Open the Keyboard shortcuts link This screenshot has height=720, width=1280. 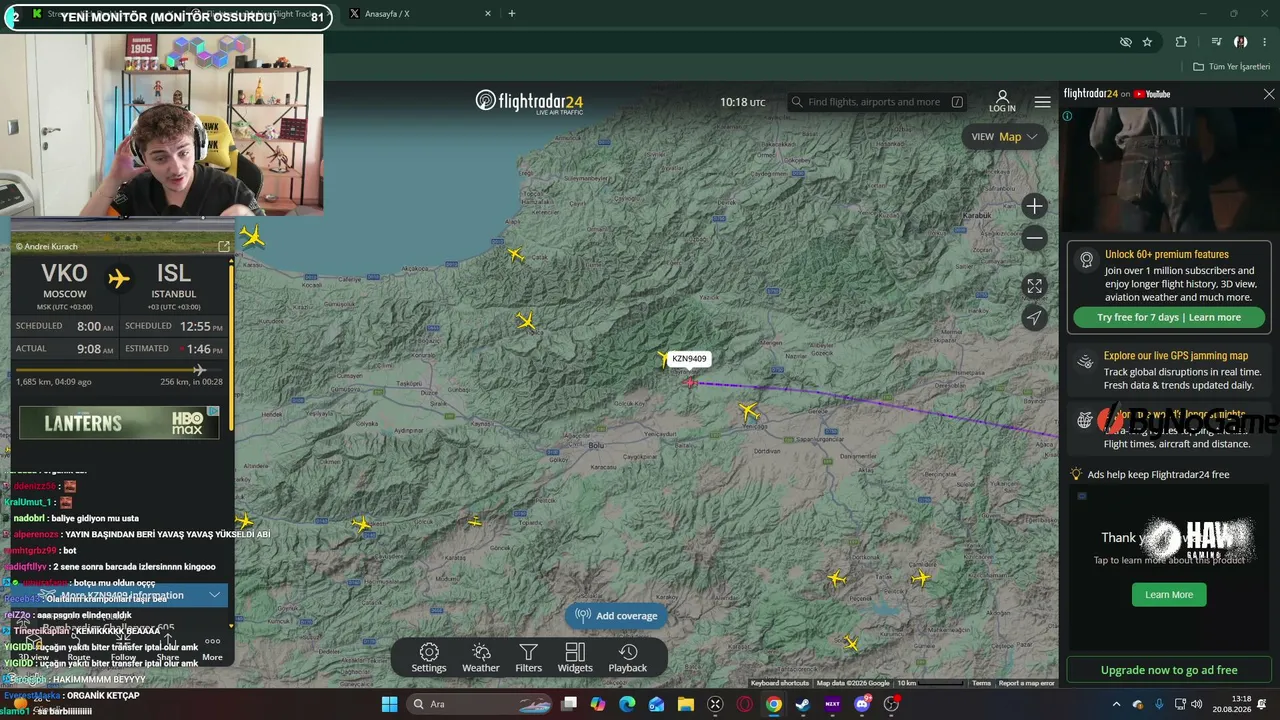point(780,683)
